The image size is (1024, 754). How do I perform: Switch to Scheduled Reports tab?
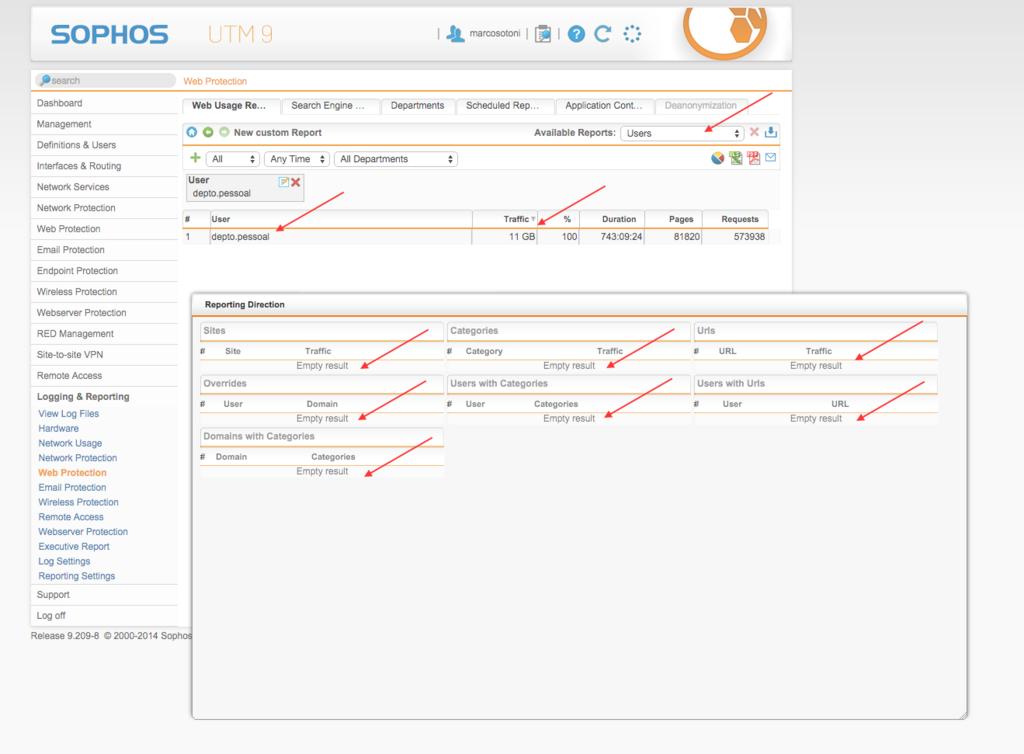click(x=505, y=106)
